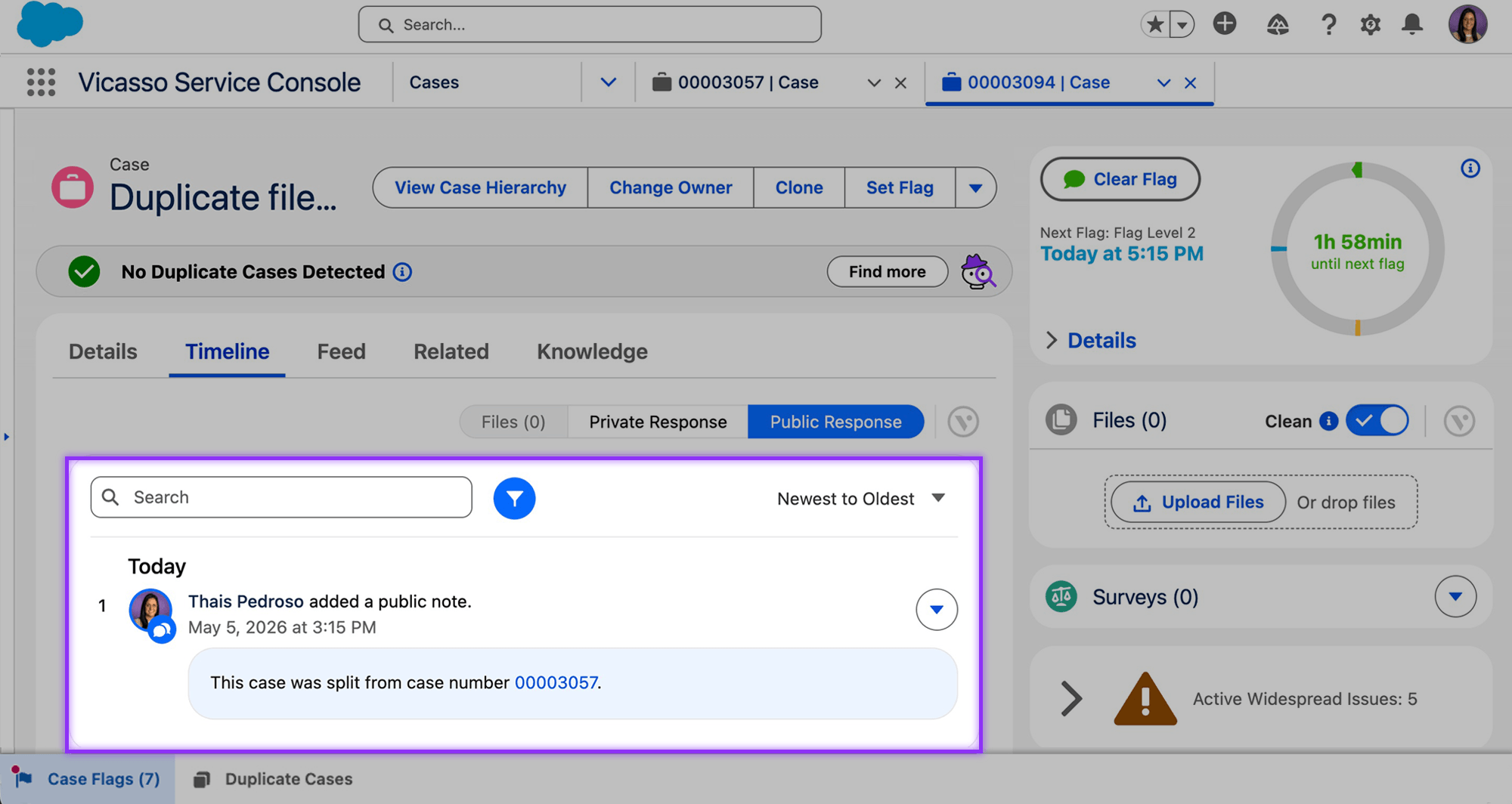Image resolution: width=1512 pixels, height=804 pixels.
Task: Open the public note actions dropdown
Action: (x=937, y=609)
